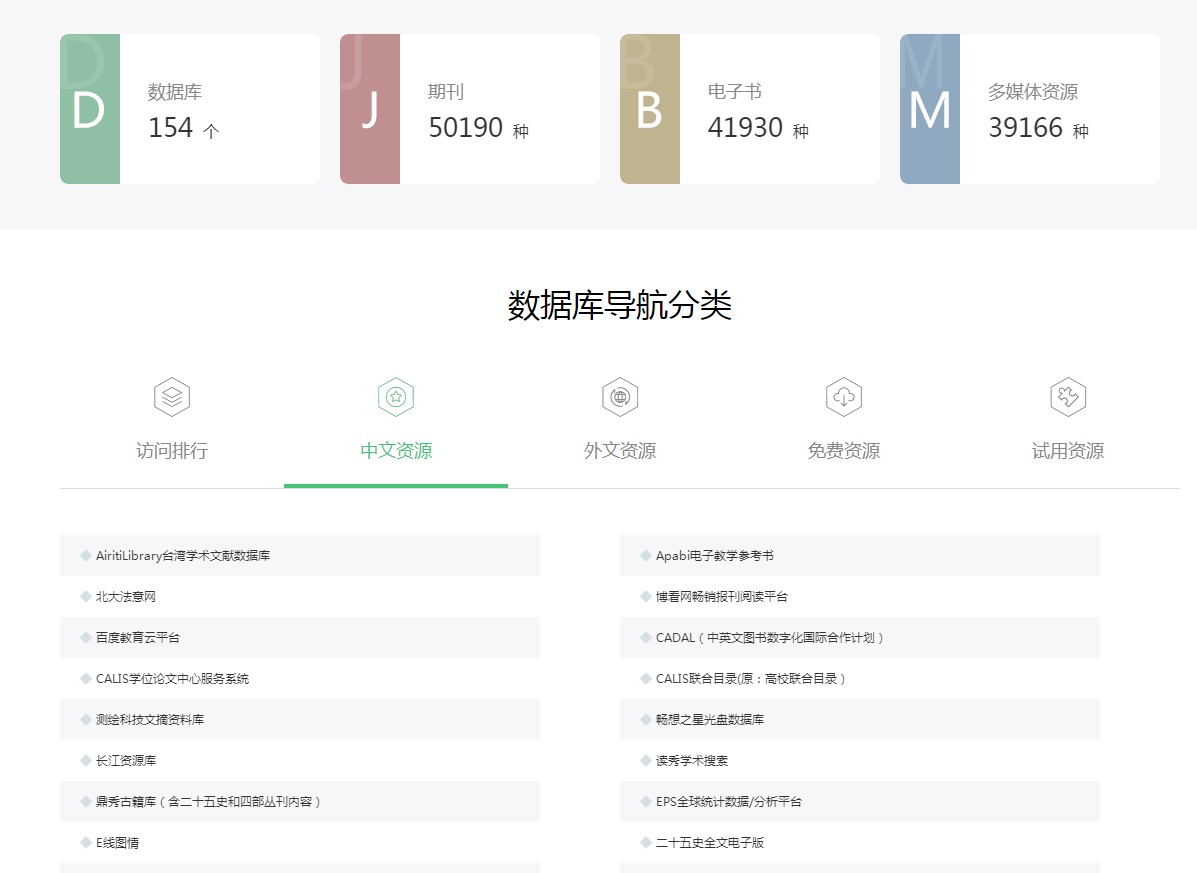This screenshot has height=873, width=1197.
Task: Click the globe hexagon icon for 外文资源
Action: coord(620,397)
